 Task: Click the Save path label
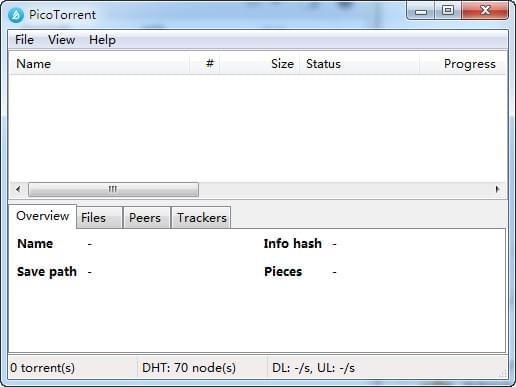(x=47, y=272)
